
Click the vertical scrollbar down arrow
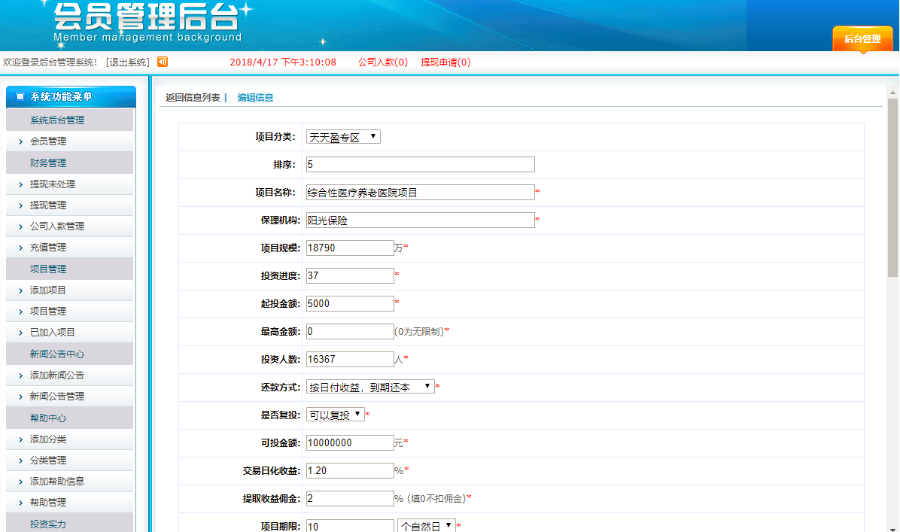click(892, 525)
